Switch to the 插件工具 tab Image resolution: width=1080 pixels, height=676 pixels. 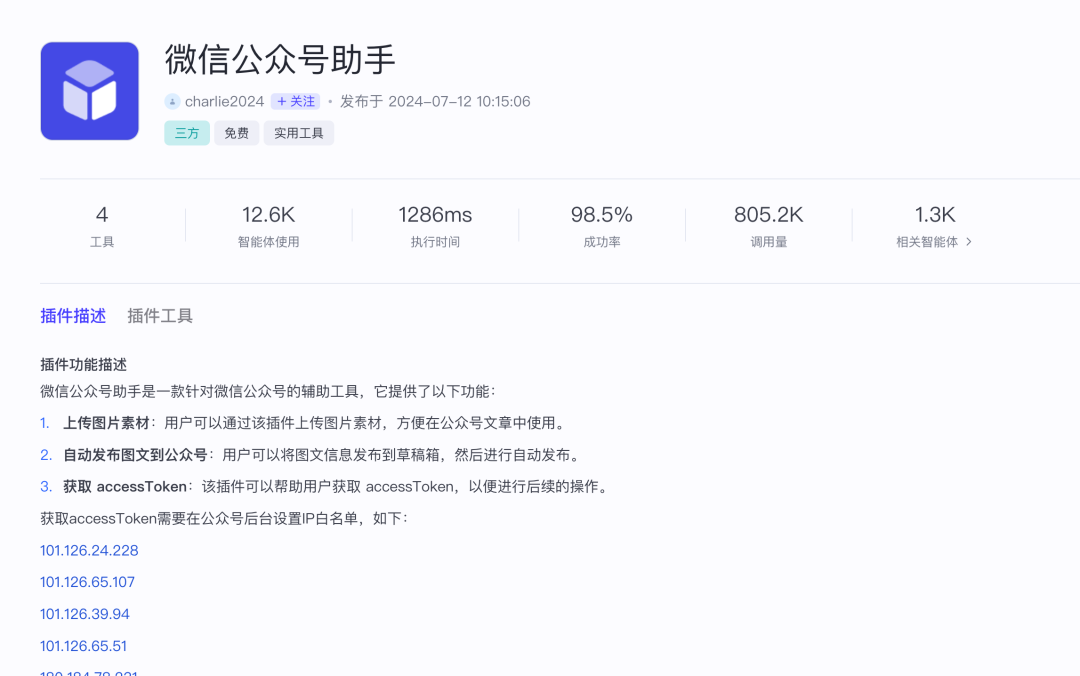160,316
